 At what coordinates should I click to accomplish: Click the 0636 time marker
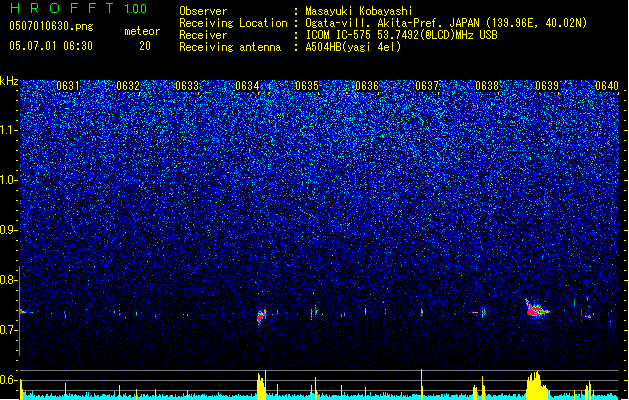coord(367,86)
